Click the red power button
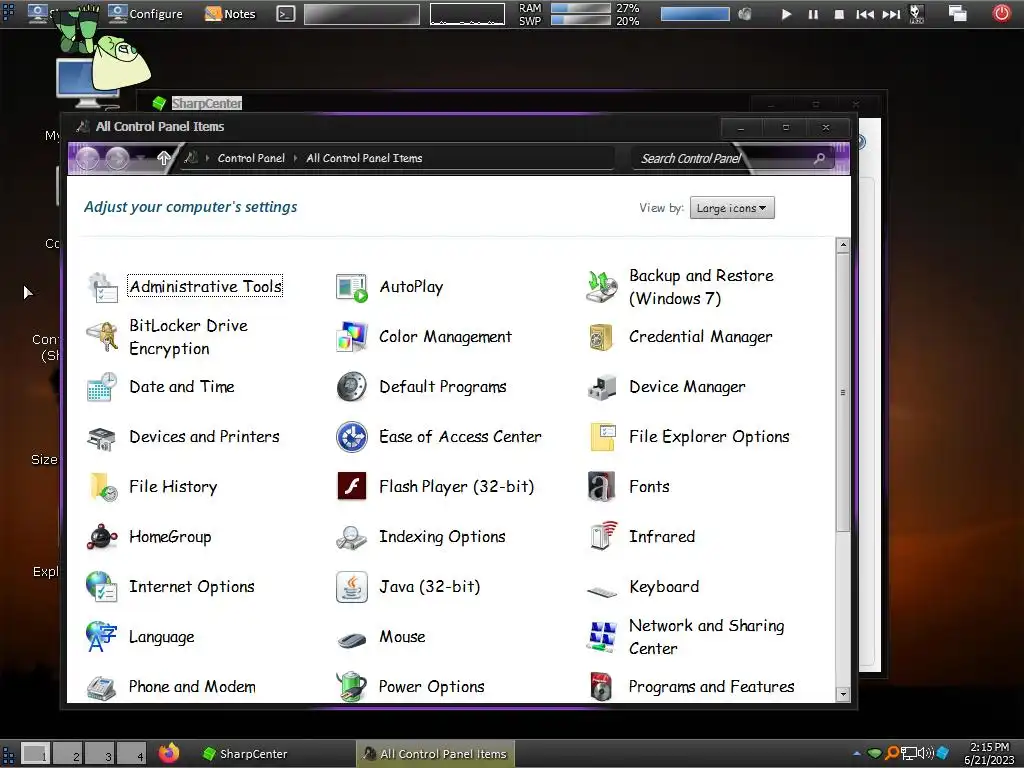The height and width of the screenshot is (768, 1024). click(1002, 13)
